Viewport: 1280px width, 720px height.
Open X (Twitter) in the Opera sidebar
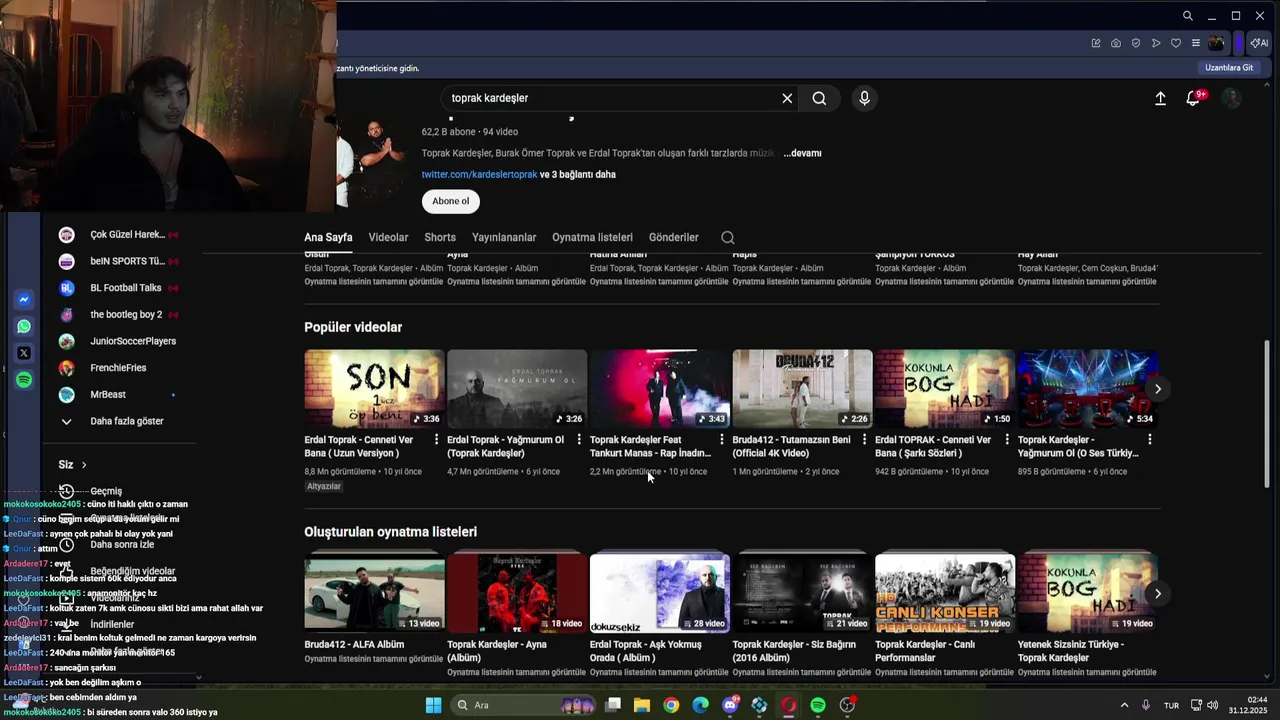click(24, 353)
